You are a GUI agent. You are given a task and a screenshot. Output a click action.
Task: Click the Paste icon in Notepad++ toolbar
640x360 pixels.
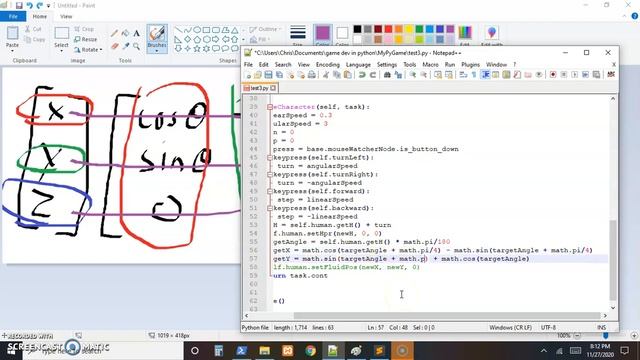click(x=348, y=75)
